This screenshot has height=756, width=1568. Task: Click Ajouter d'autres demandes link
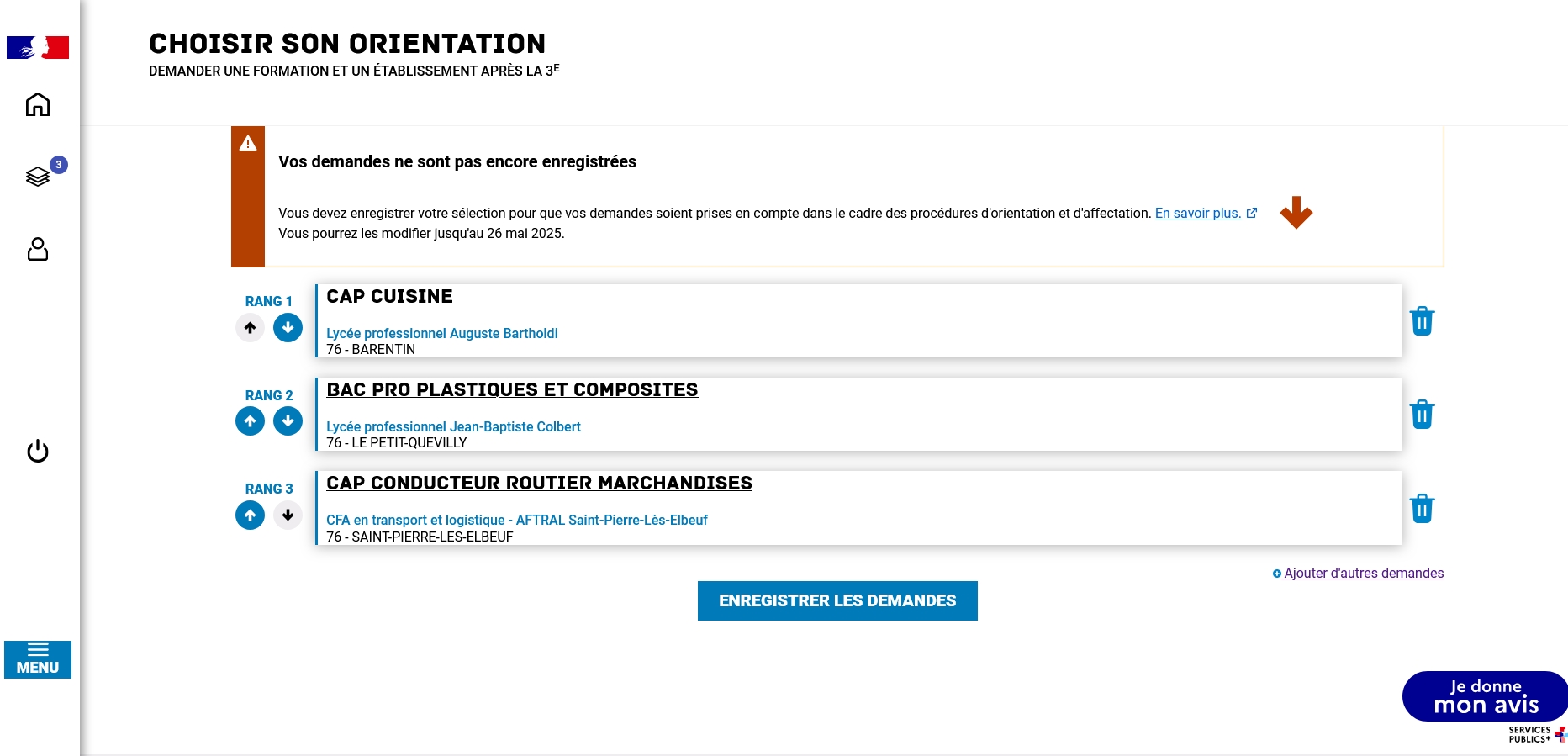click(1363, 574)
